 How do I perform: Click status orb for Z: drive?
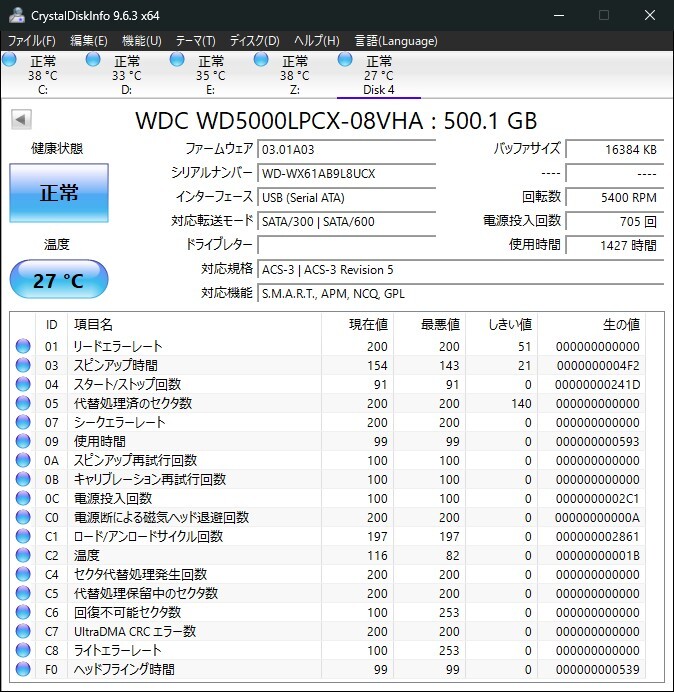pyautogui.click(x=261, y=60)
